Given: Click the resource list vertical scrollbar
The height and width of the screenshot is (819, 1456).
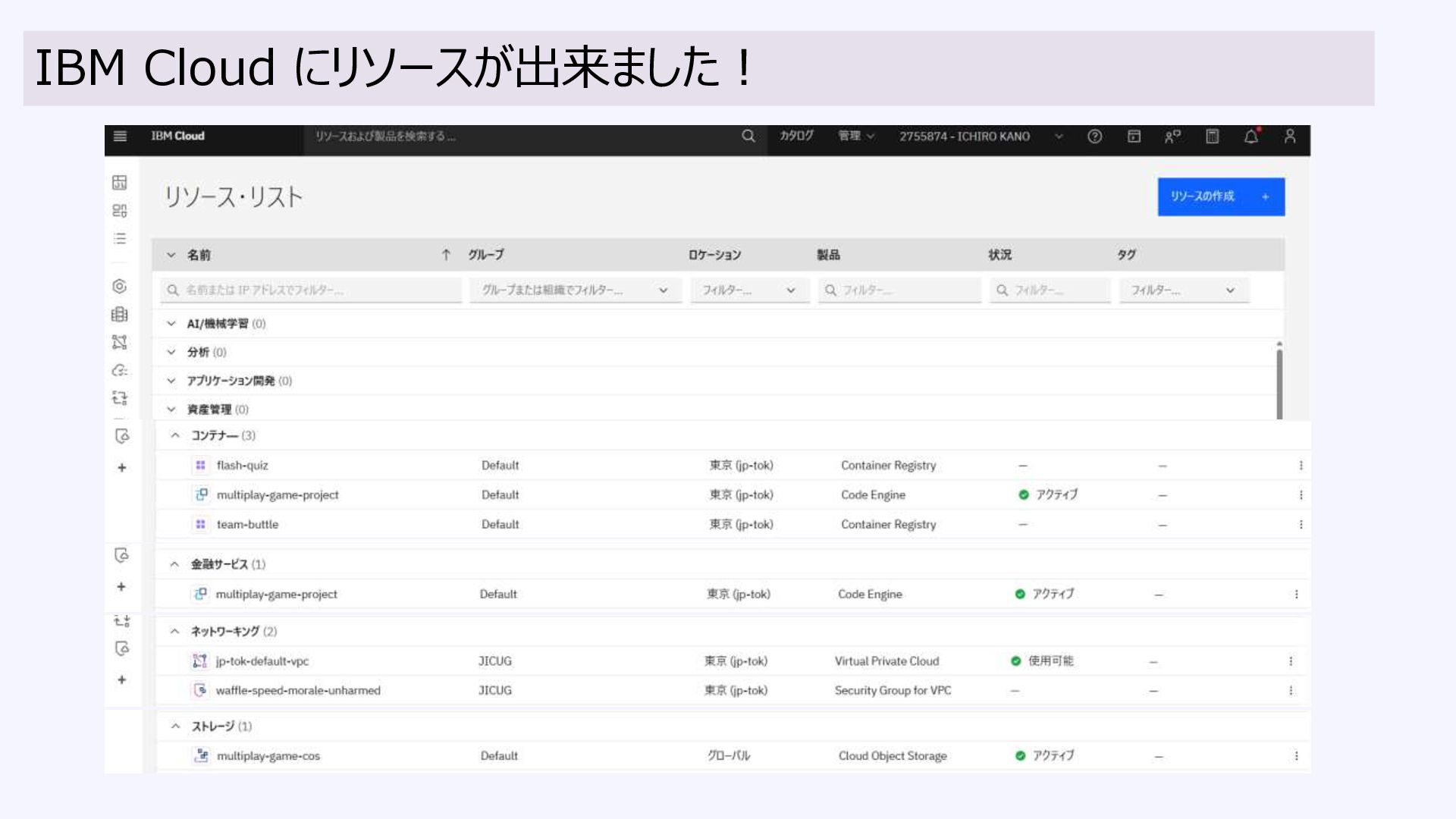Looking at the screenshot, I should click(x=1279, y=383).
